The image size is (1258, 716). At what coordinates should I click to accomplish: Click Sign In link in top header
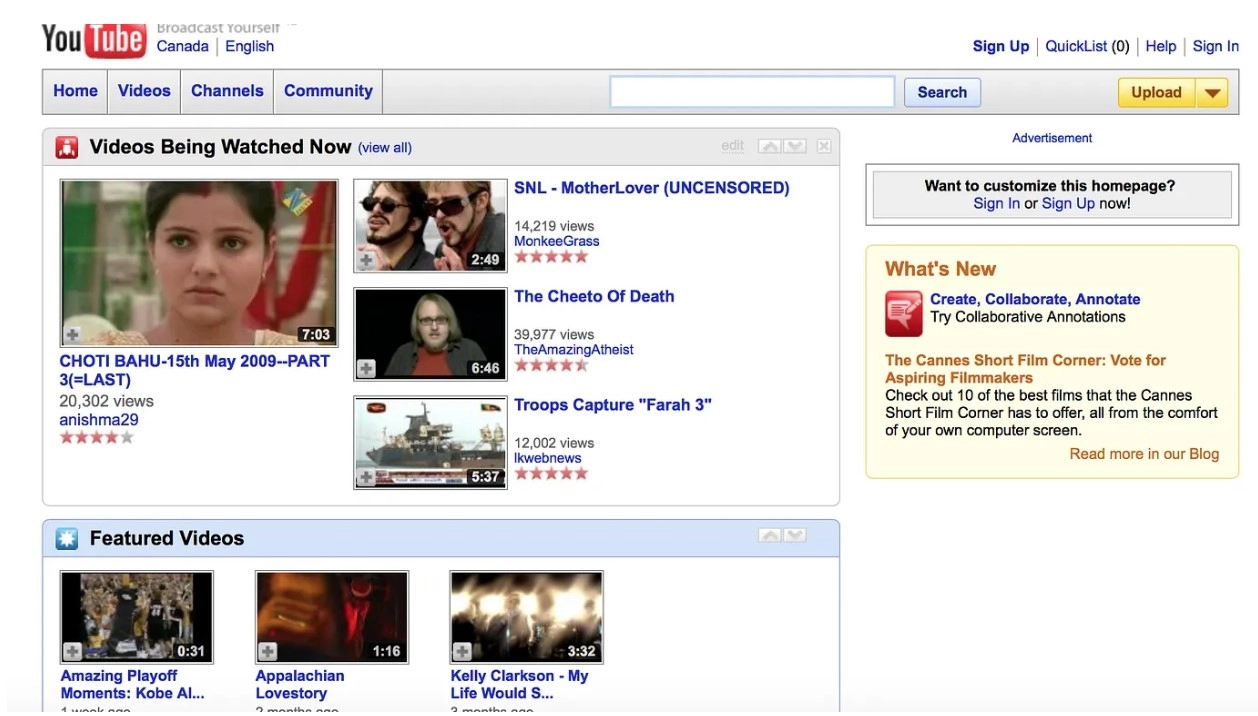click(x=1216, y=46)
